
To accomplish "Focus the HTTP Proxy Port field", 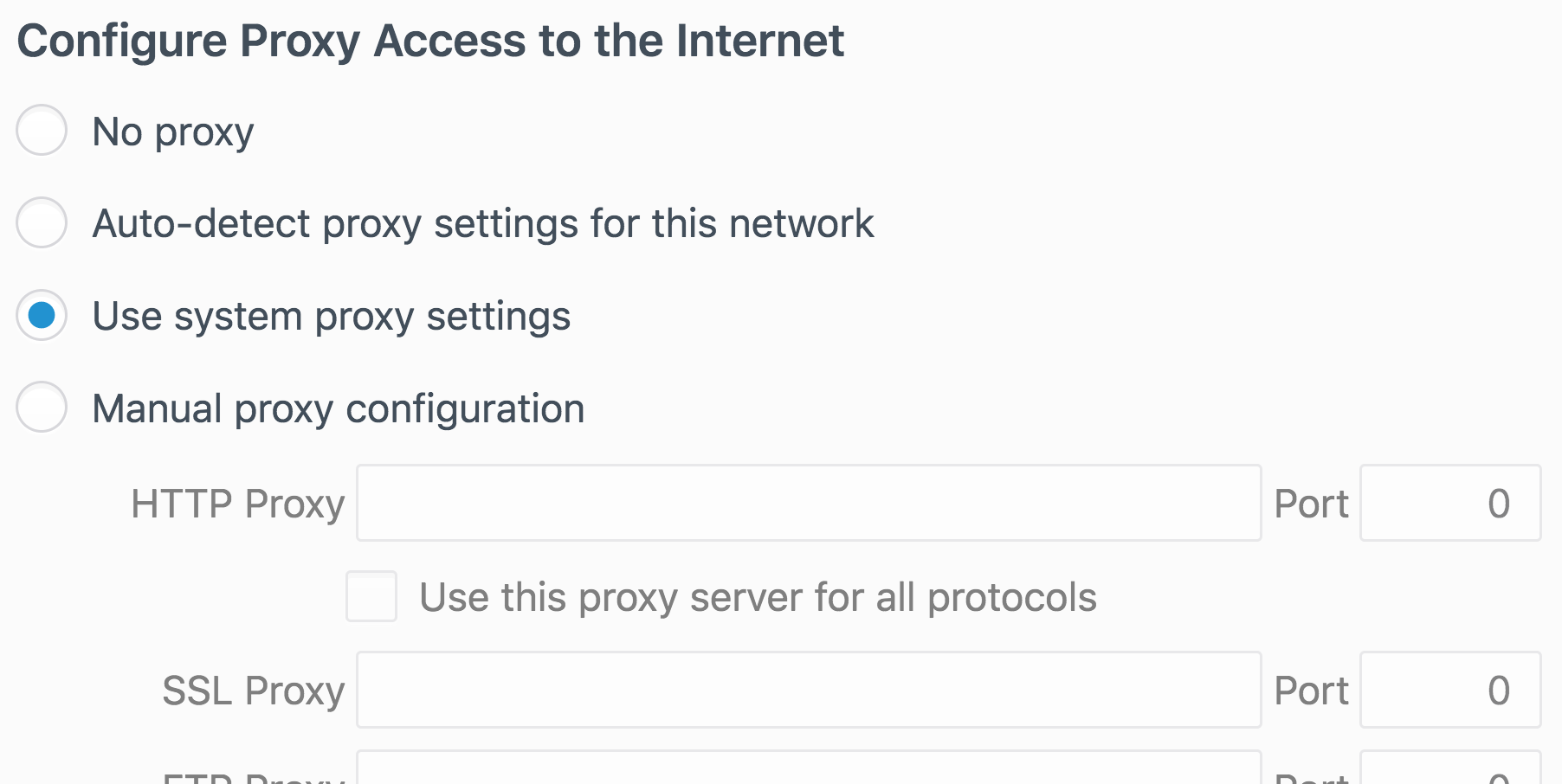I will pos(1448,503).
